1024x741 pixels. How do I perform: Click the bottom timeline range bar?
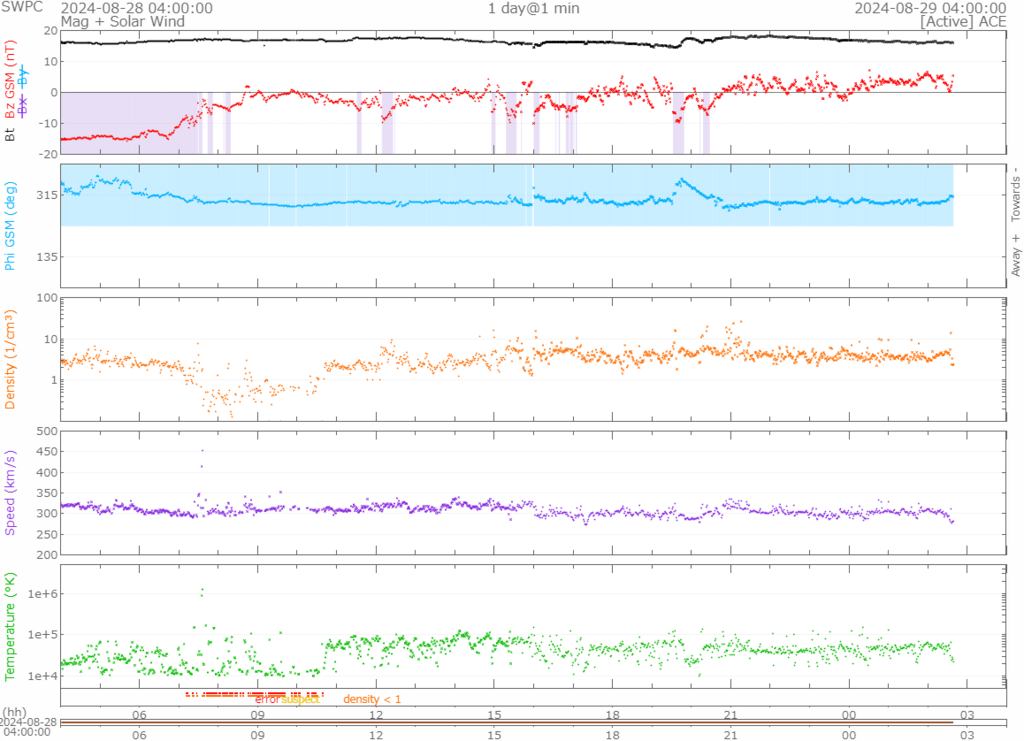click(x=506, y=721)
